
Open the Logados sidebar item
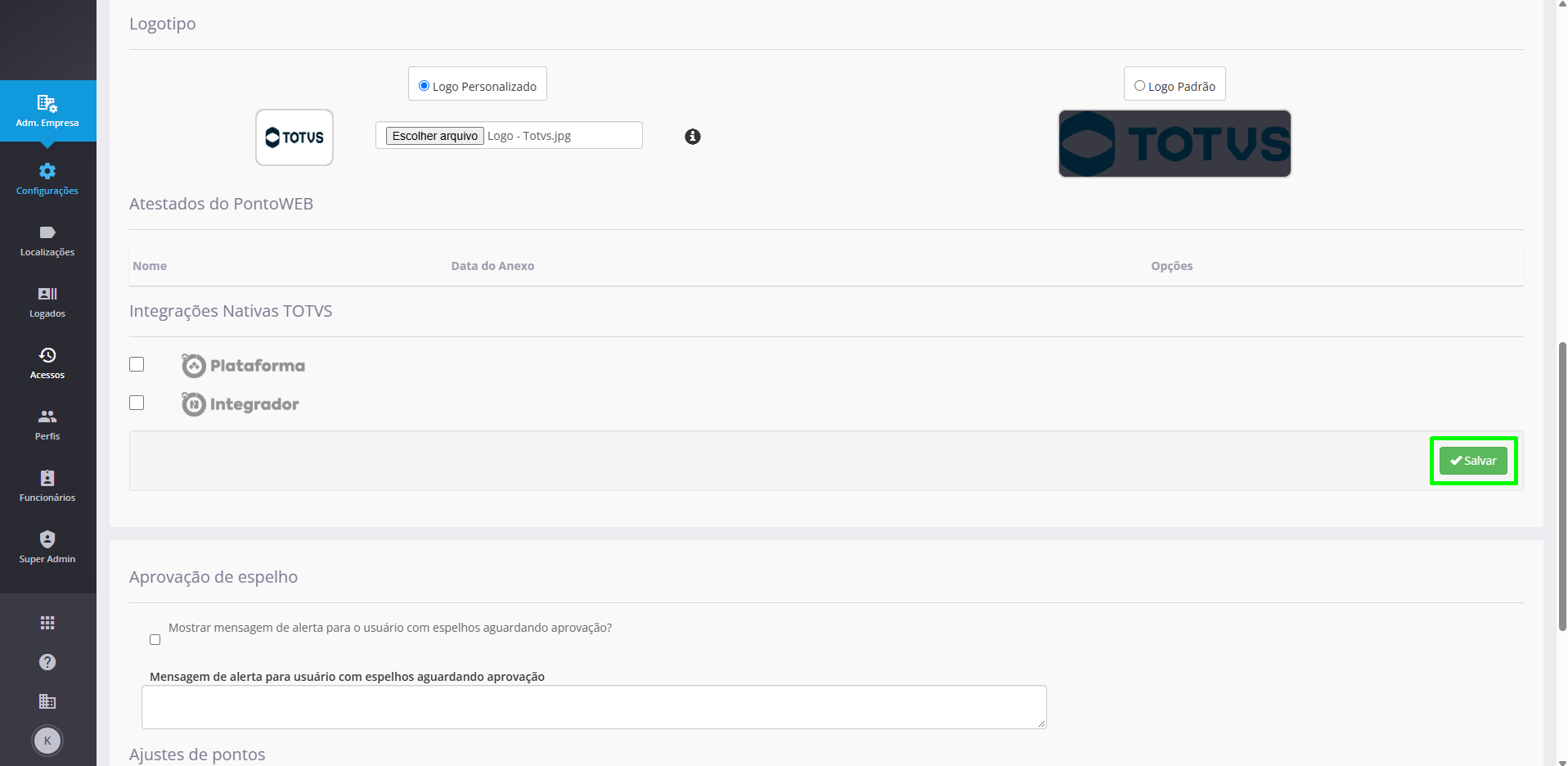tap(47, 302)
